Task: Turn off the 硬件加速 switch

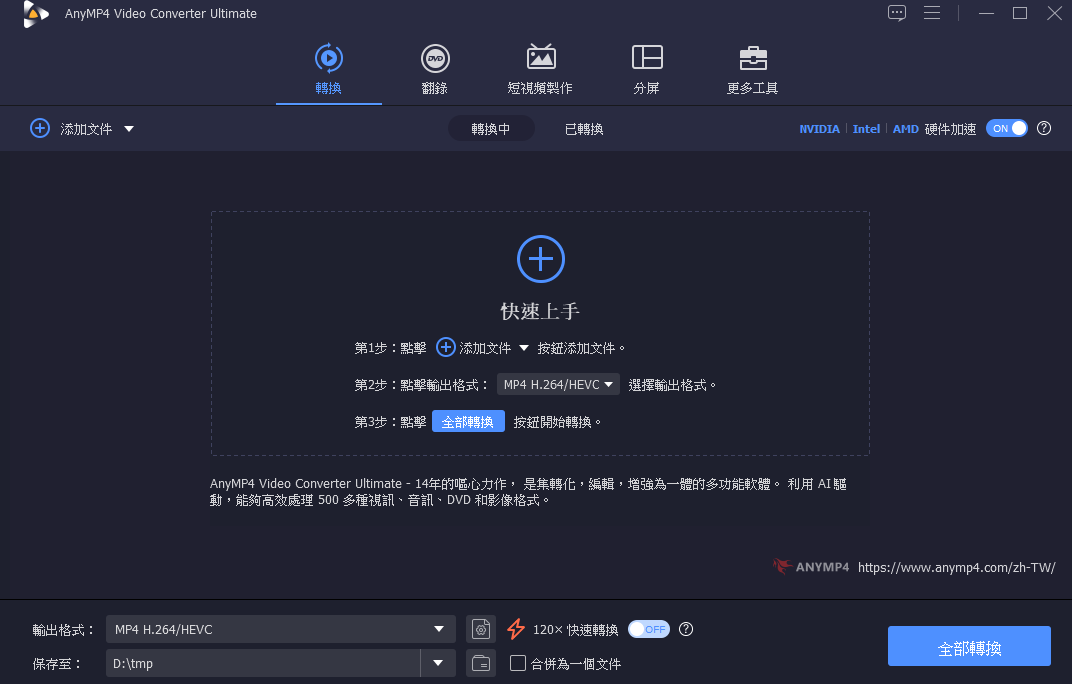Action: coord(1006,128)
